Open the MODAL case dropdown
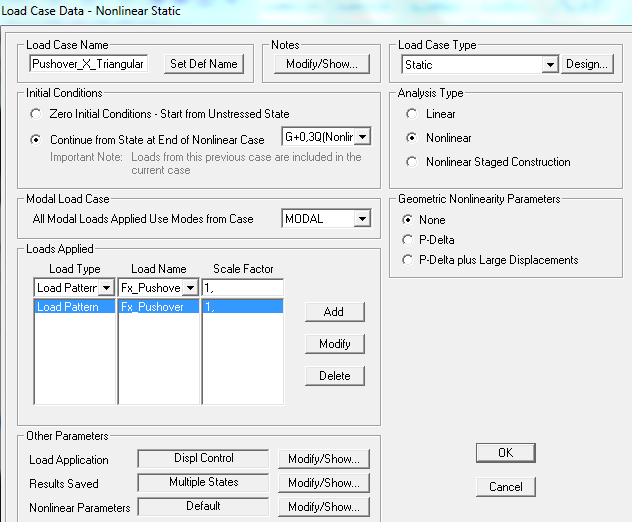Screen dimensions: 632x522 pos(362,219)
